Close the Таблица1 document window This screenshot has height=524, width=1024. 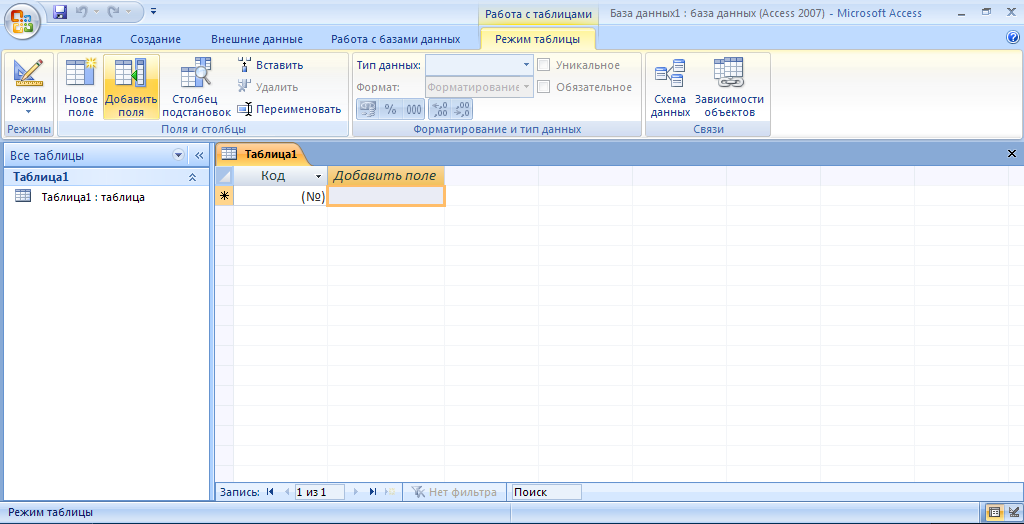click(x=1012, y=154)
